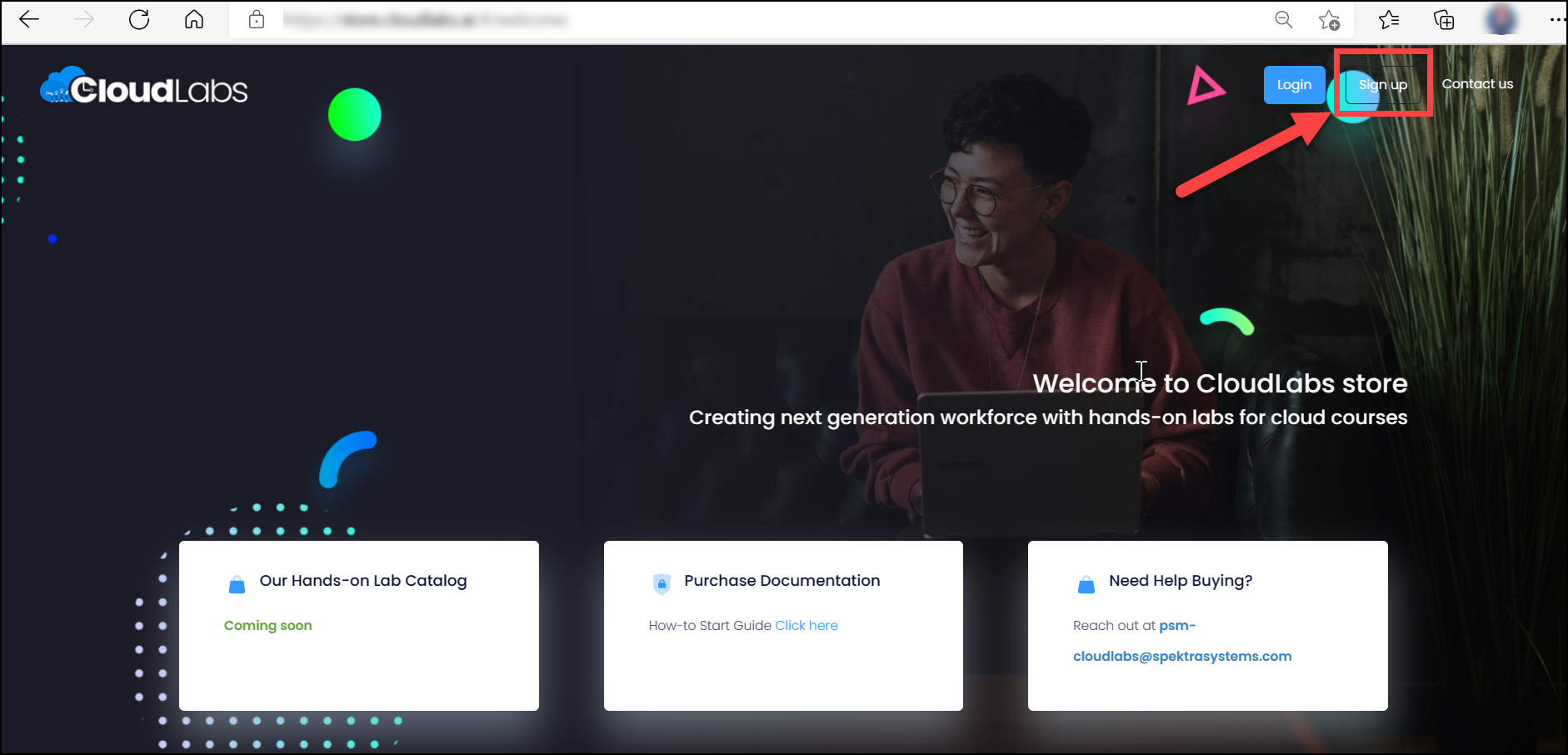Open the Contact us link
The width and height of the screenshot is (1568, 755).
coord(1477,84)
